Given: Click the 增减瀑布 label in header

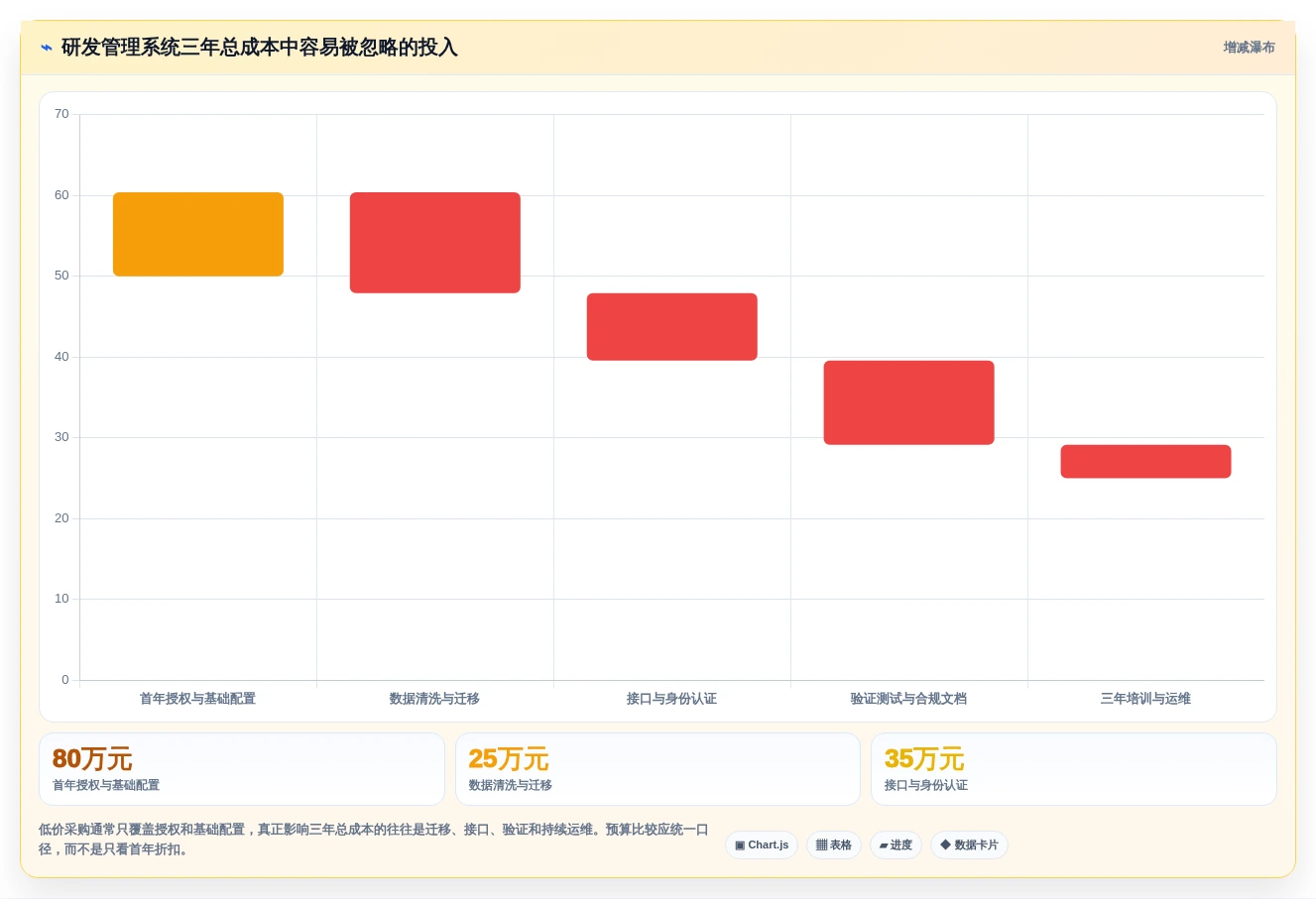Looking at the screenshot, I should (1249, 48).
